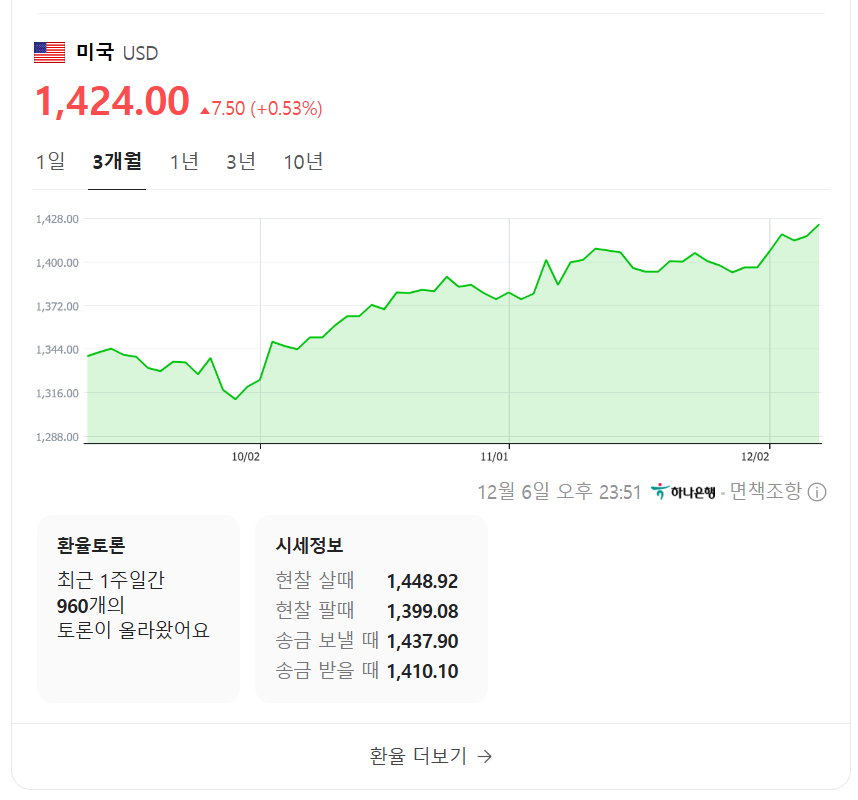Screen dimensions: 858x800
Task: Click the 환율 더보기 link
Action: [429, 757]
